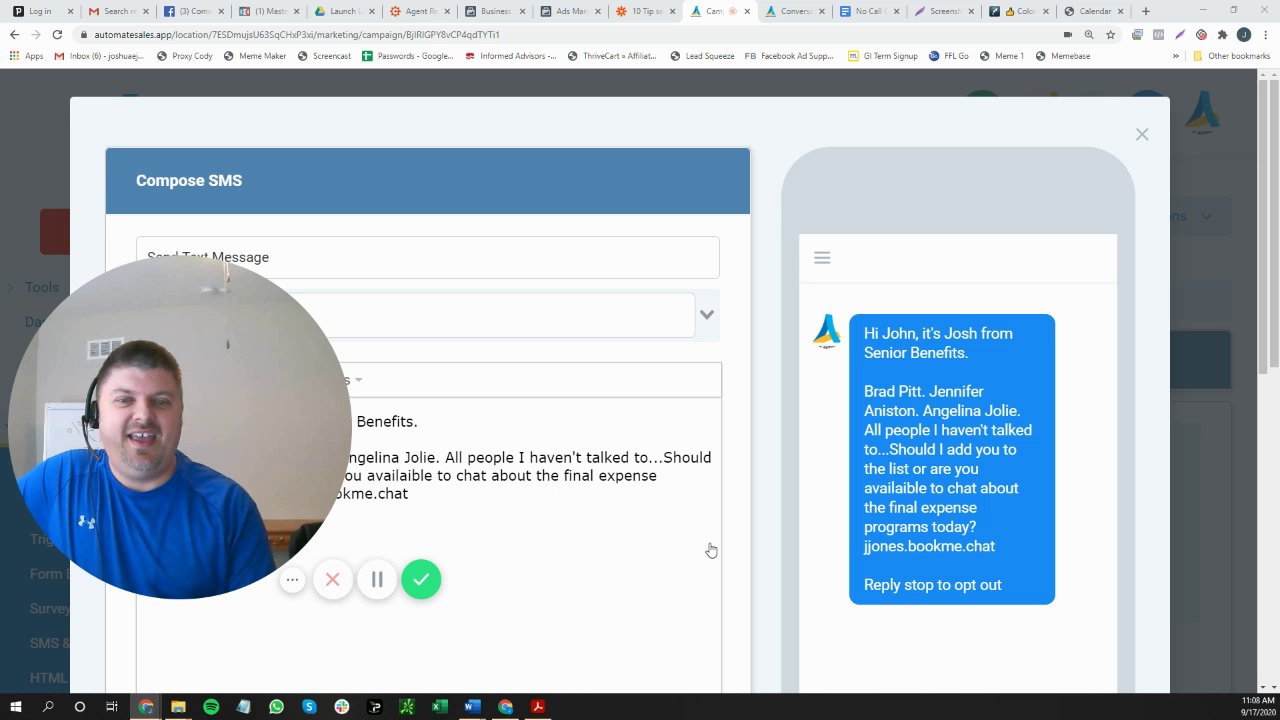This screenshot has width=1280, height=720.
Task: Close the Compose SMS modal with X
Action: (1142, 134)
